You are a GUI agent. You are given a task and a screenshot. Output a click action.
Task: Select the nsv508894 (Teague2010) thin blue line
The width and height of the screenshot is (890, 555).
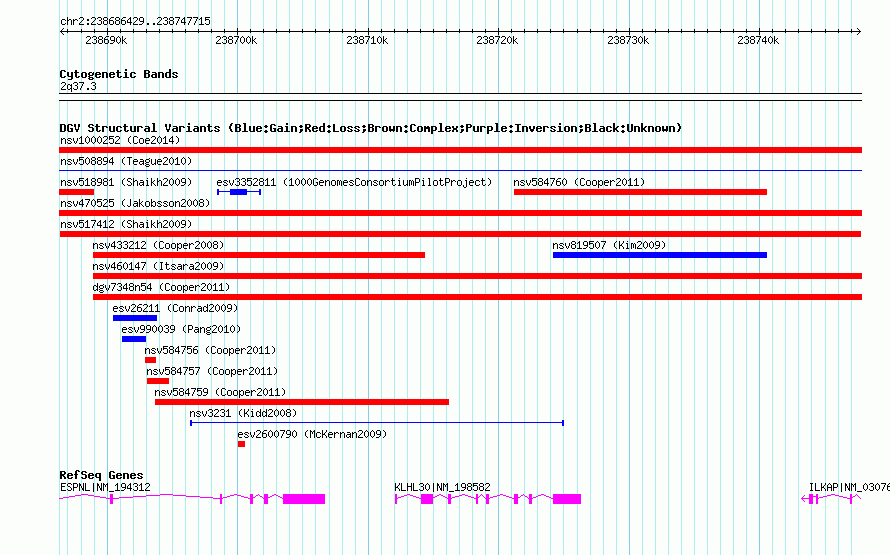pyautogui.click(x=460, y=170)
